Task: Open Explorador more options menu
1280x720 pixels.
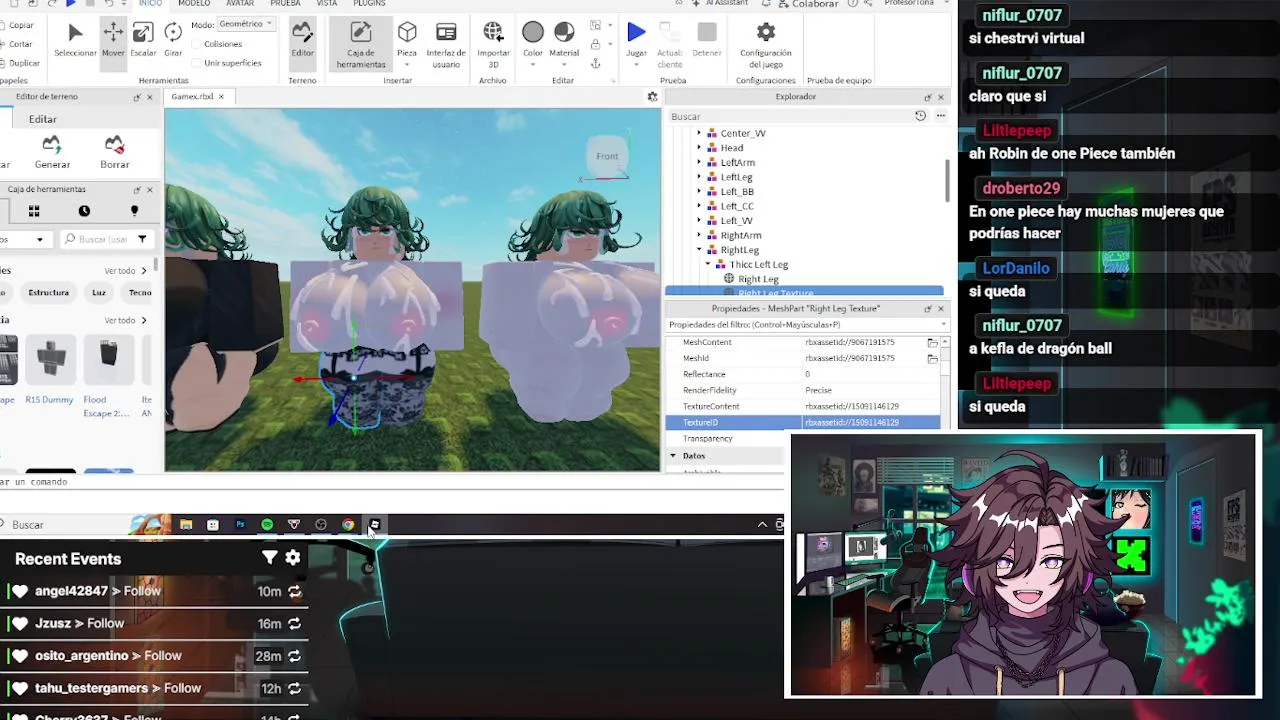Action: [x=940, y=116]
